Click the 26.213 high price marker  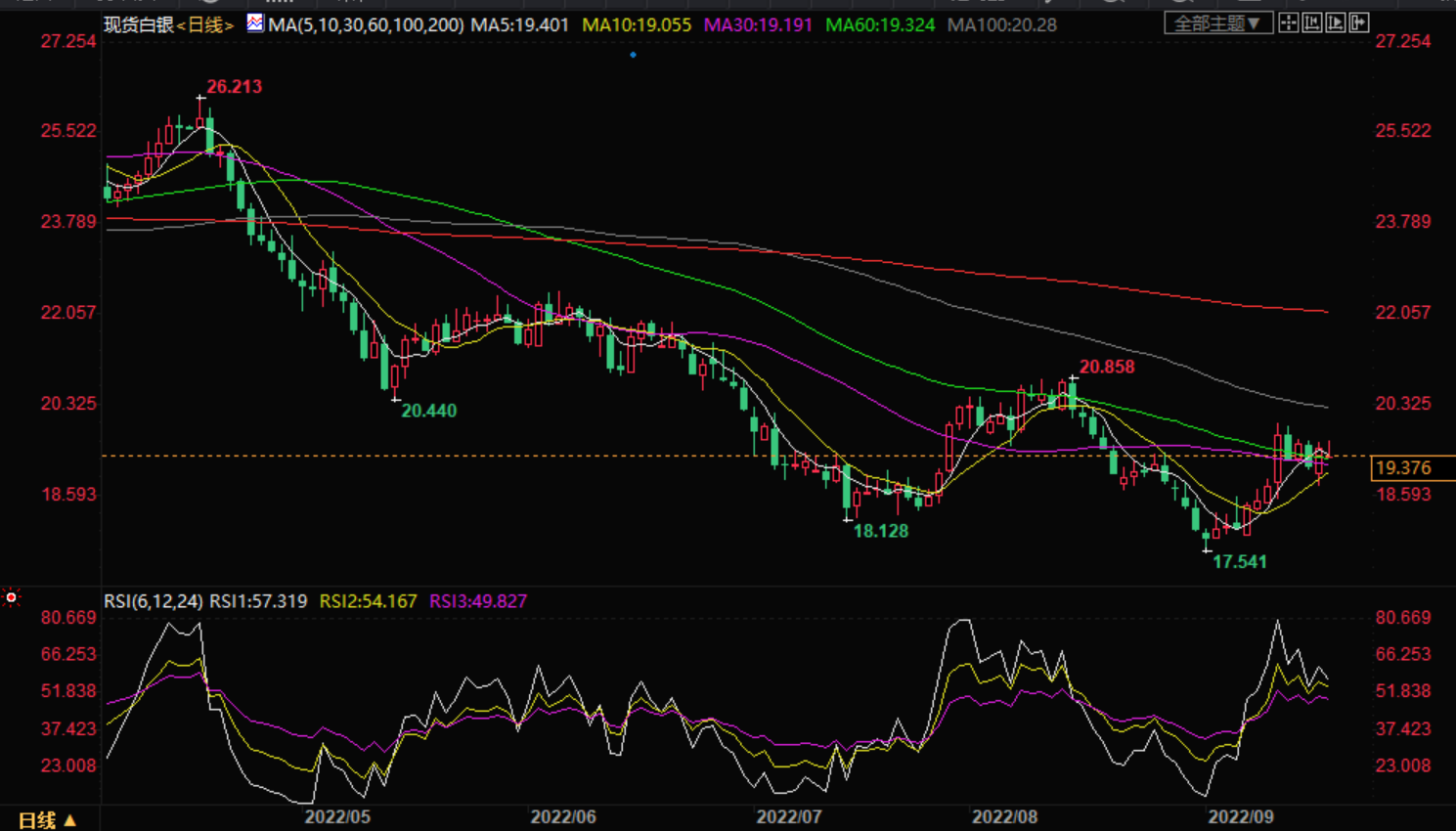coord(234,87)
